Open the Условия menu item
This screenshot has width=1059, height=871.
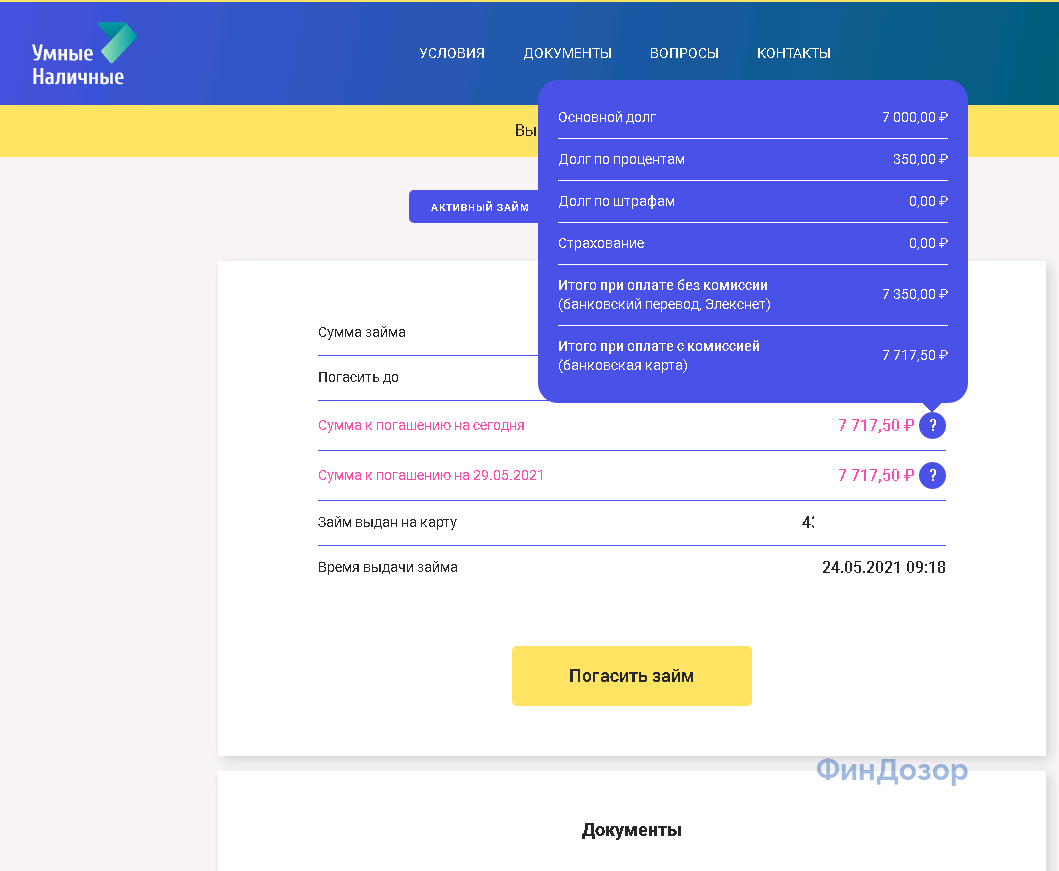(x=452, y=53)
